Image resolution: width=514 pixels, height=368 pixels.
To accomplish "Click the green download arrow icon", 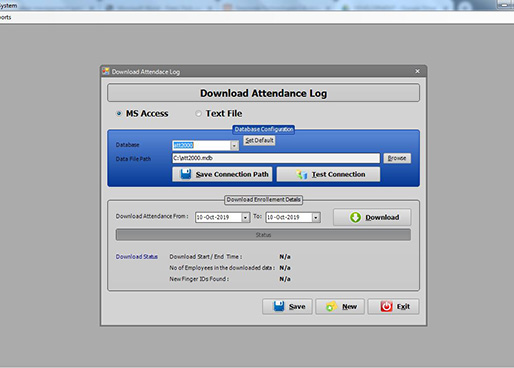I will tap(355, 217).
